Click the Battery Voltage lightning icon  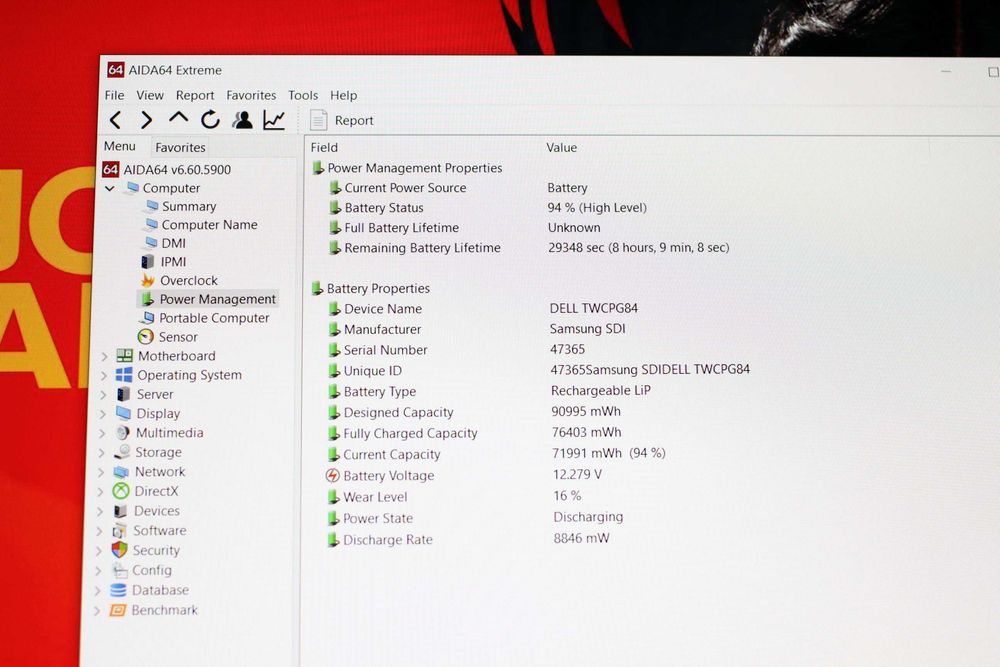tap(332, 475)
